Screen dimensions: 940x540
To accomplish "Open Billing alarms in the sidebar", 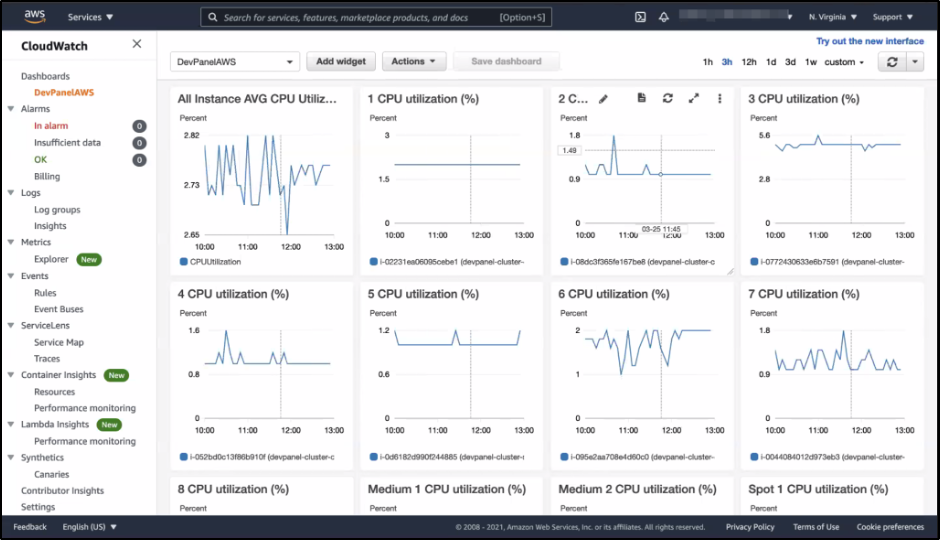I will [x=47, y=176].
